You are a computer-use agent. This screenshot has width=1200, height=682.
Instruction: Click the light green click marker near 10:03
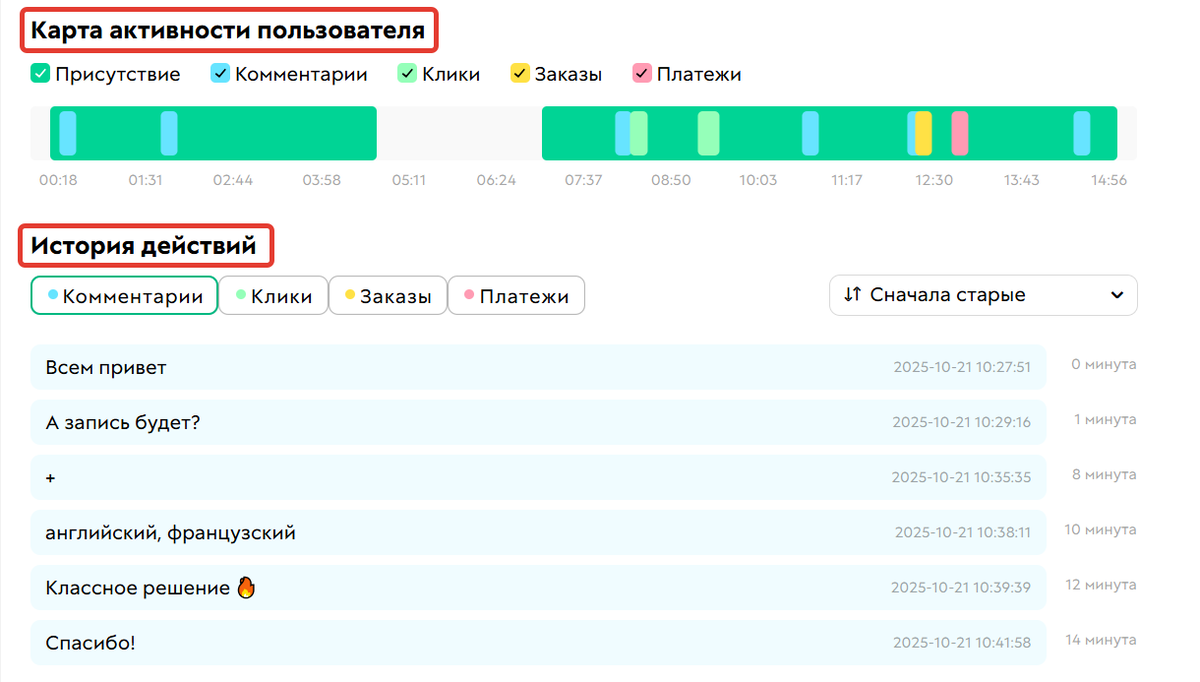(708, 133)
